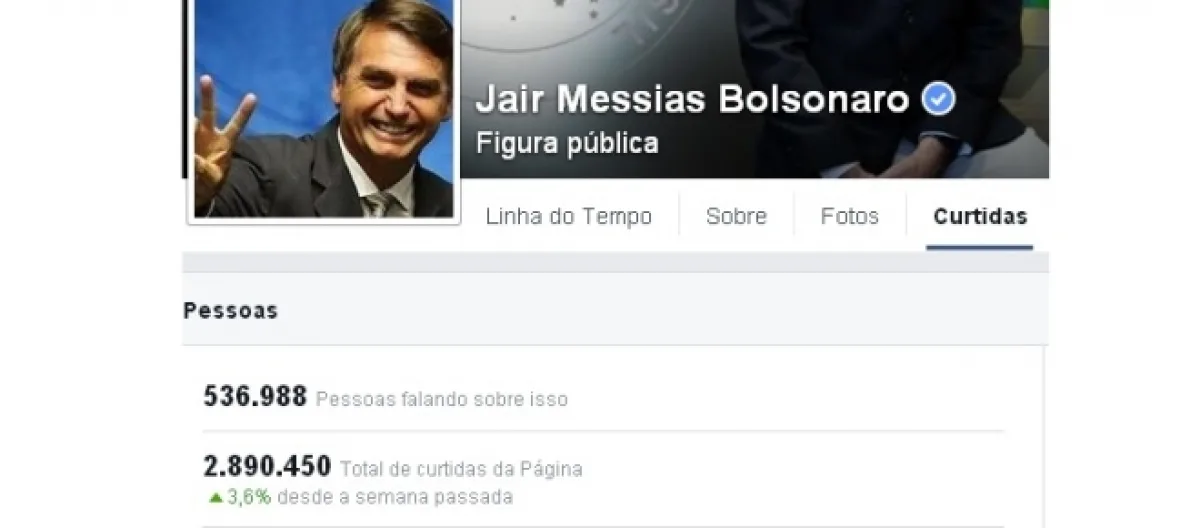Click the 3,6% growth percentage
1200x528 pixels.
click(248, 496)
